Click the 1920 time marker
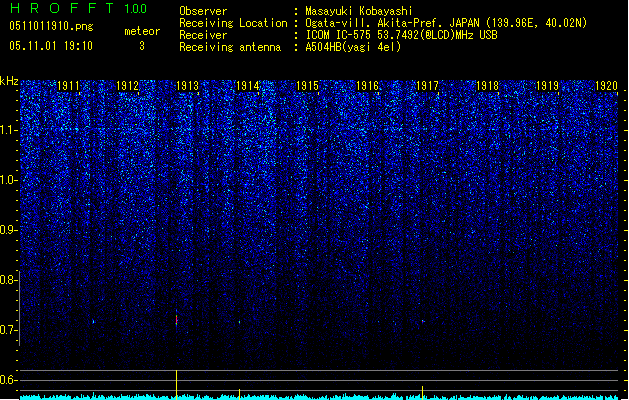This screenshot has height=400, width=629. point(607,86)
